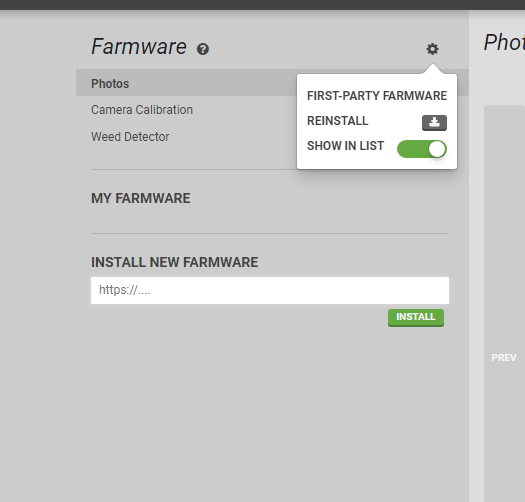Click the Show in List text label
The image size is (525, 502).
tap(345, 146)
